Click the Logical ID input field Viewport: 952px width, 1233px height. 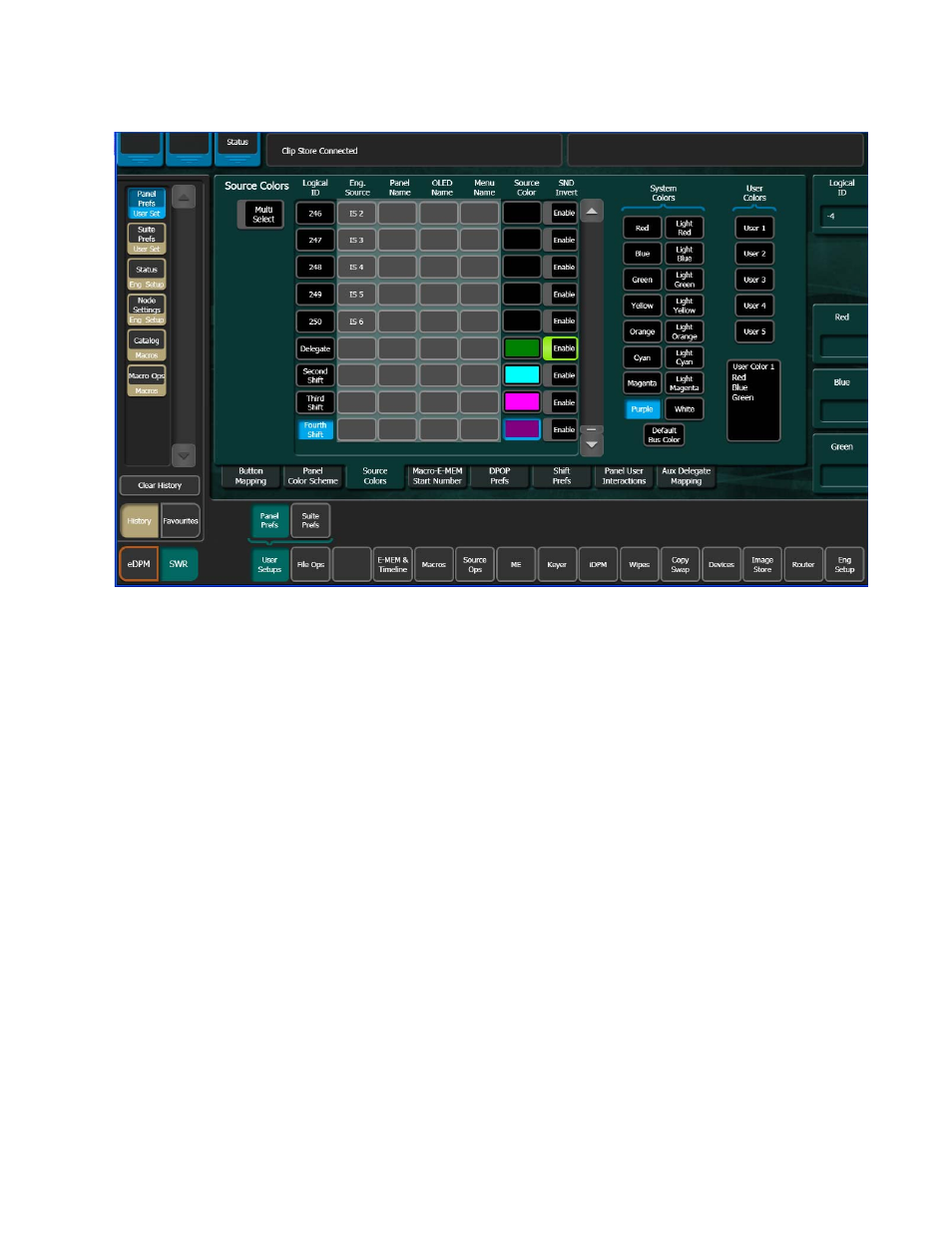coord(843,216)
